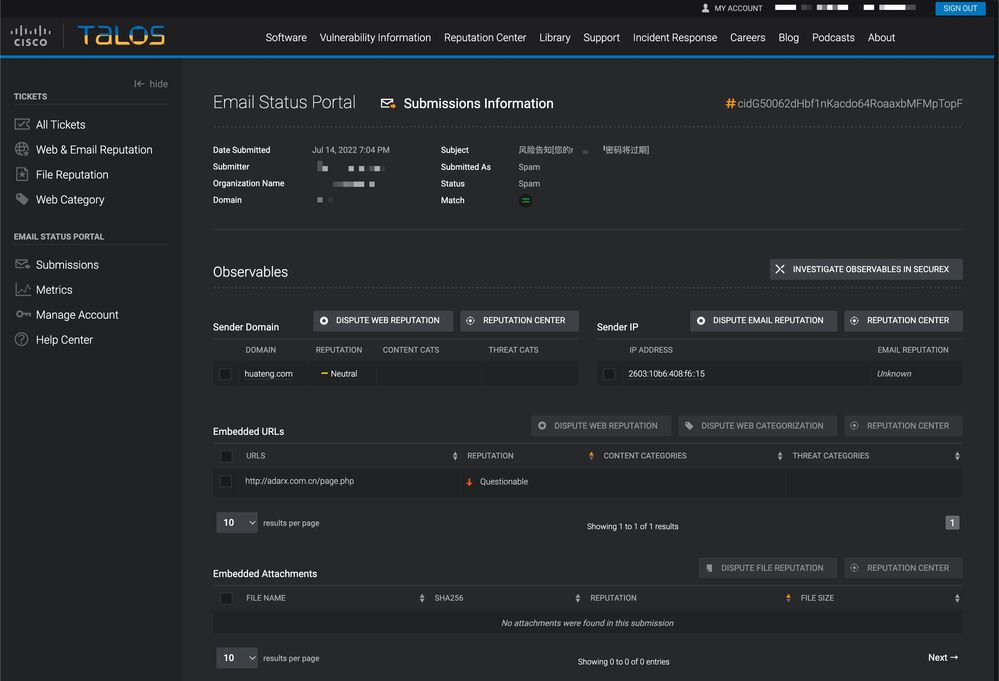Click the Sign Out button
This screenshot has width=999, height=681.
coord(960,8)
